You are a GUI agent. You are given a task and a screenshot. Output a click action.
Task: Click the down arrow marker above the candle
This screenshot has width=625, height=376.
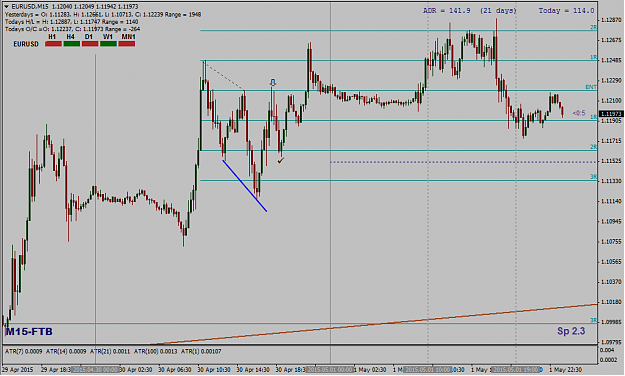[273, 83]
